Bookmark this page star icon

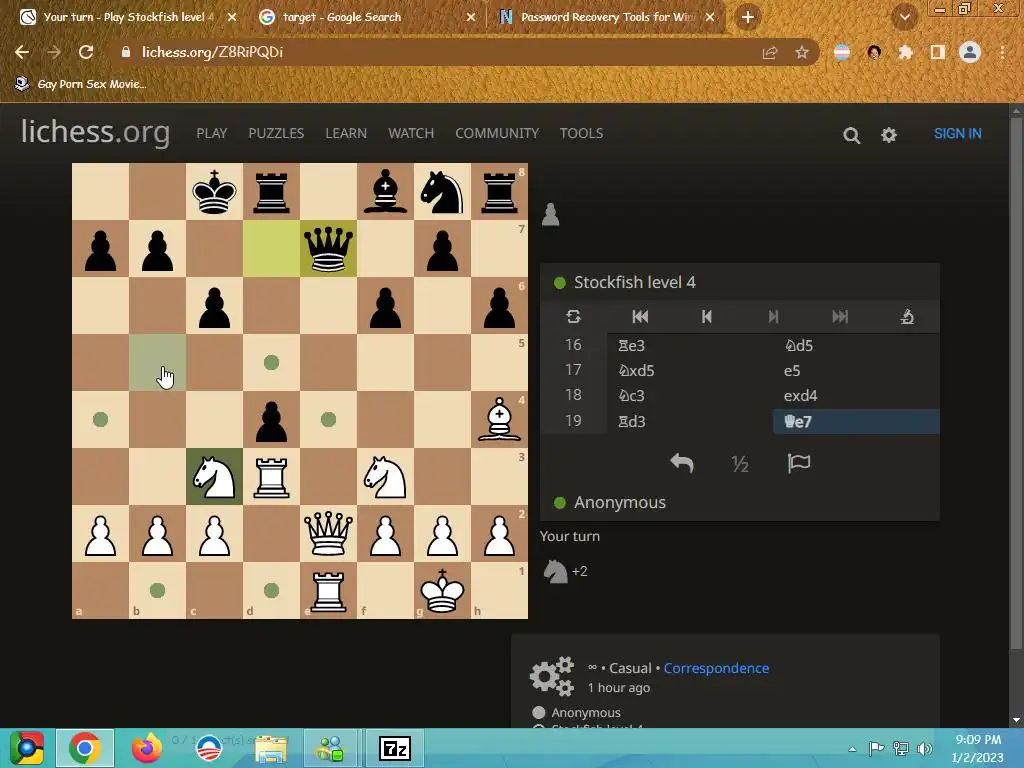802,52
